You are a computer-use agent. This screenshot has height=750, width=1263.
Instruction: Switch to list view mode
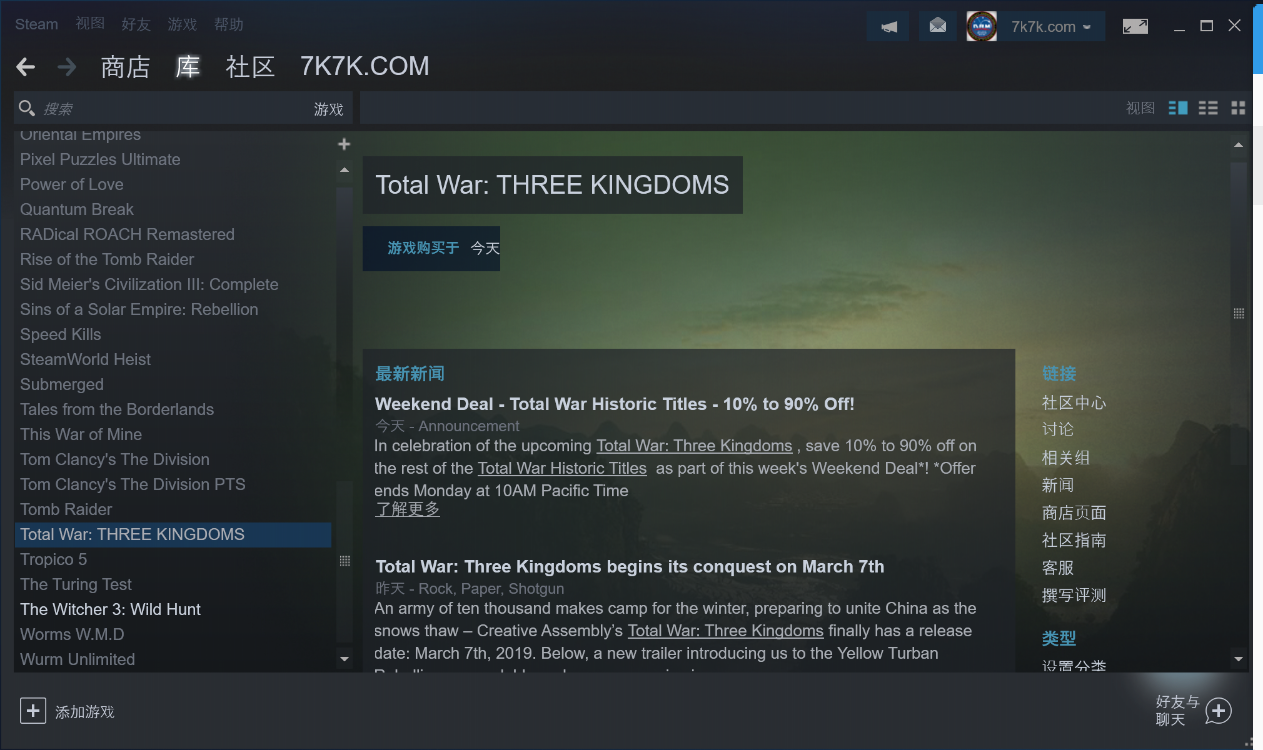tap(1208, 108)
